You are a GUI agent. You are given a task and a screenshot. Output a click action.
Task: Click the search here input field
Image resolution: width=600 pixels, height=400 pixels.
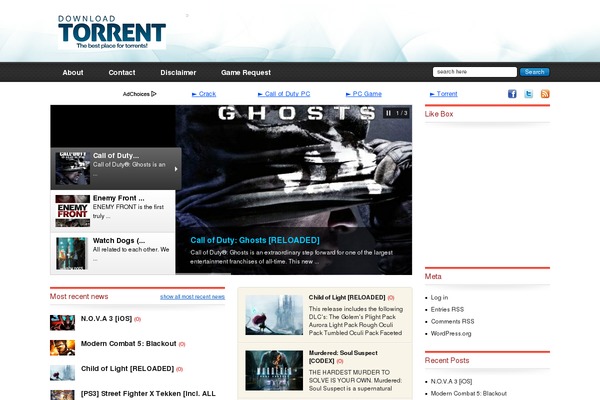tap(474, 72)
